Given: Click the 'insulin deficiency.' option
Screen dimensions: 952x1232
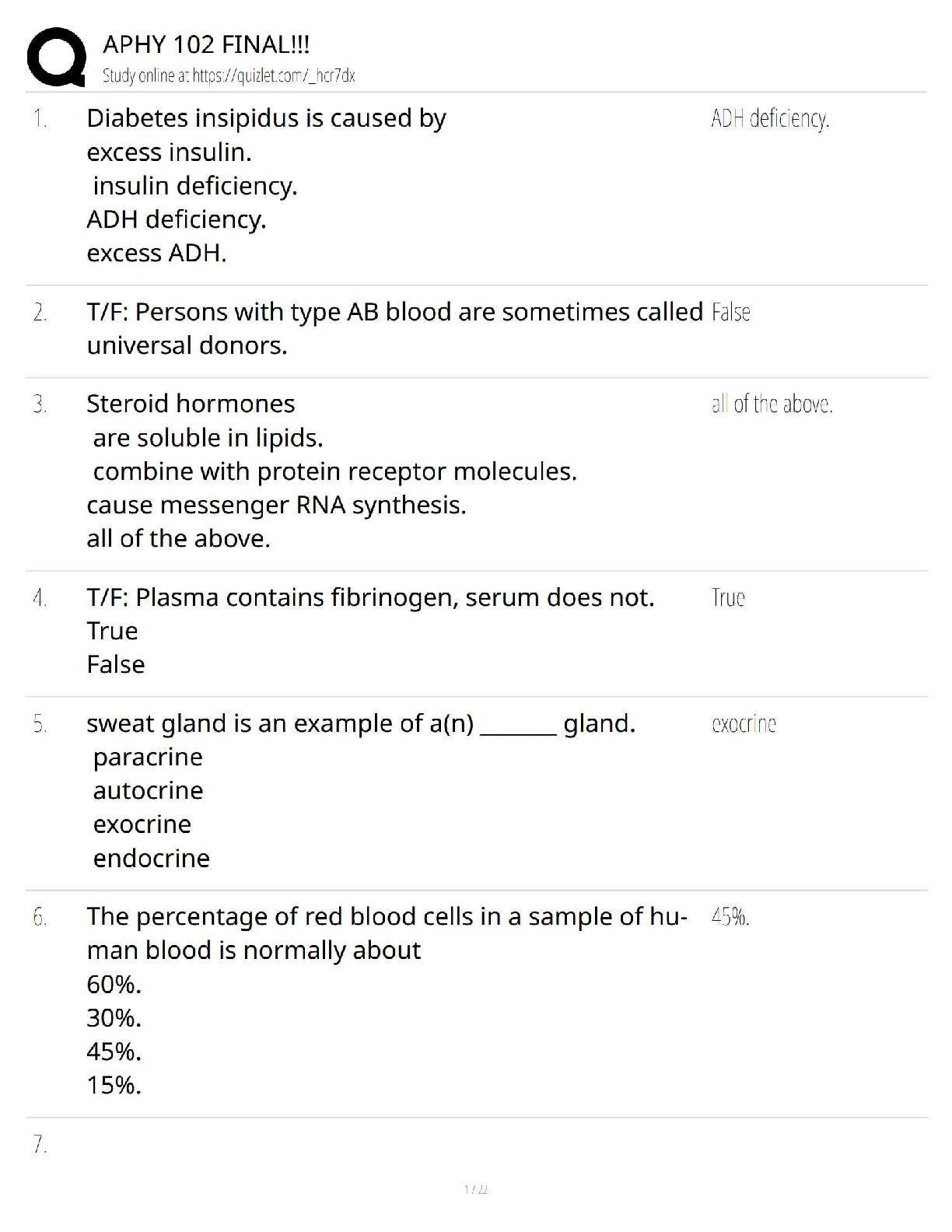Looking at the screenshot, I should [x=195, y=186].
